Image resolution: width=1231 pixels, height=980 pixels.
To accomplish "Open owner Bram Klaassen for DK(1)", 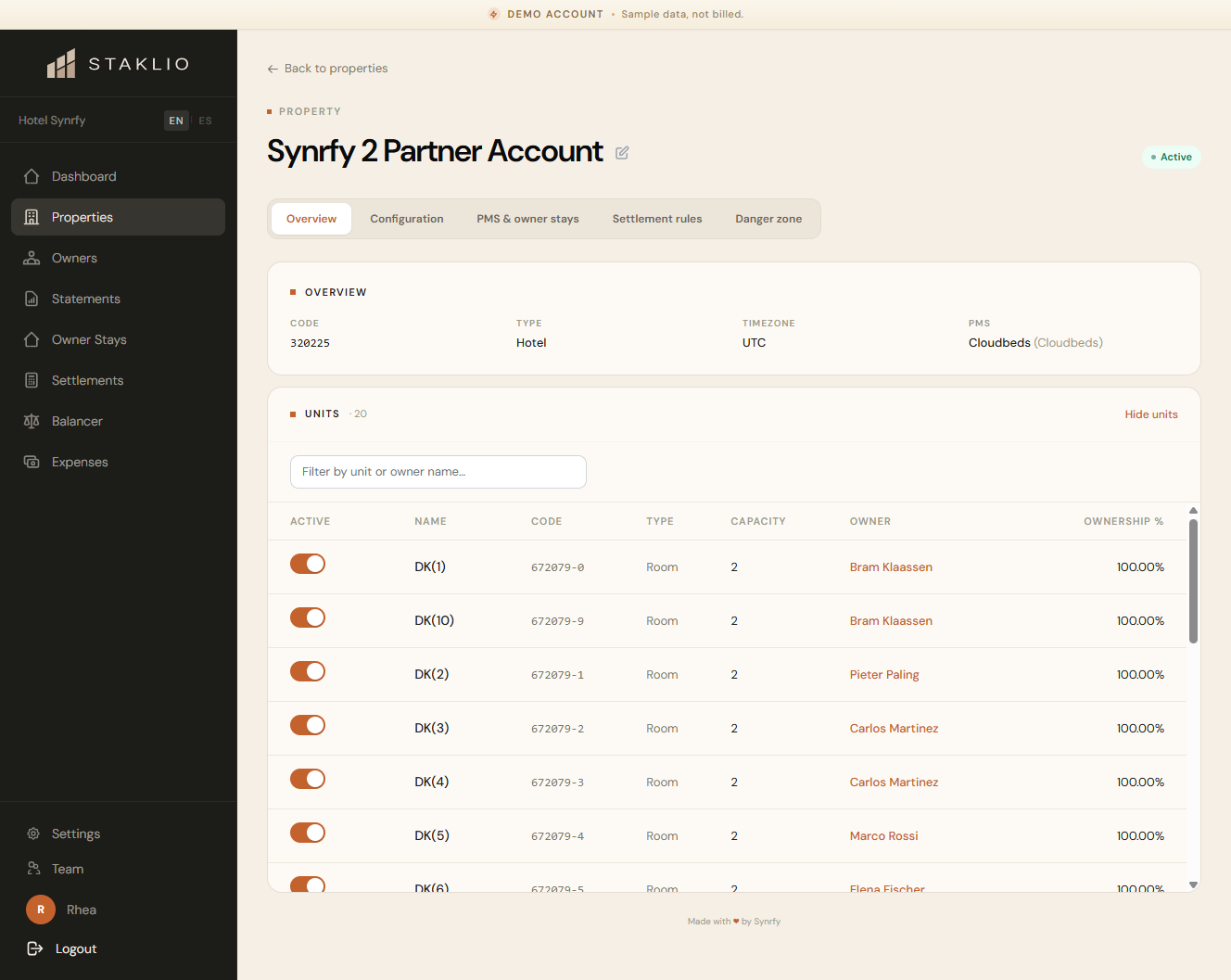I will click(891, 567).
